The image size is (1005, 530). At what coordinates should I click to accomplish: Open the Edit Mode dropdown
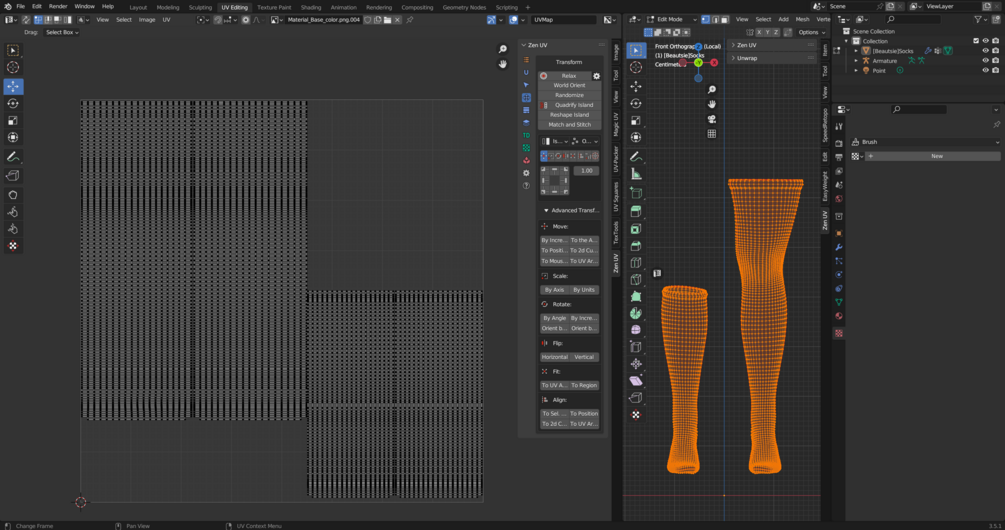click(x=672, y=19)
